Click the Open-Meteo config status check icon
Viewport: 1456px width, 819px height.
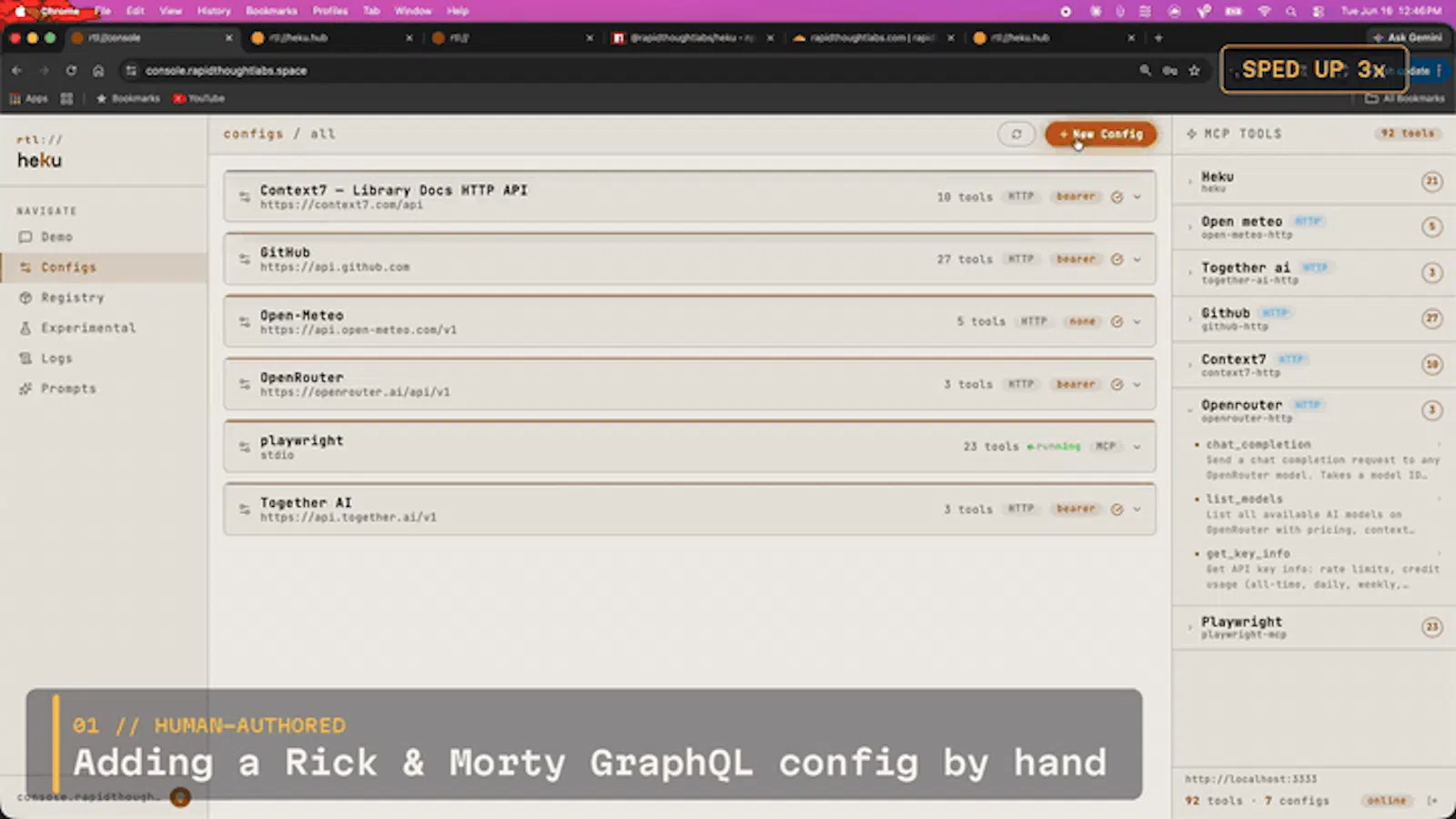pyautogui.click(x=1117, y=321)
